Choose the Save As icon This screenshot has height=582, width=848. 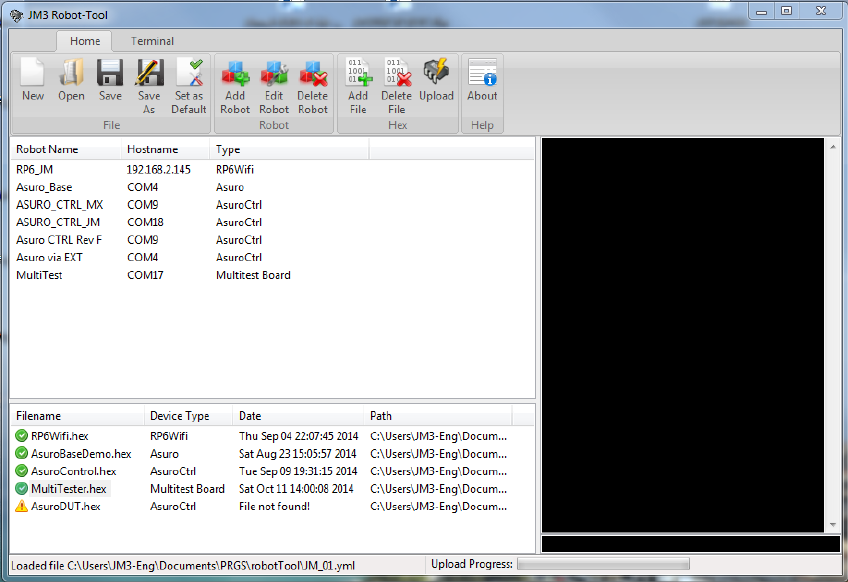click(x=149, y=72)
